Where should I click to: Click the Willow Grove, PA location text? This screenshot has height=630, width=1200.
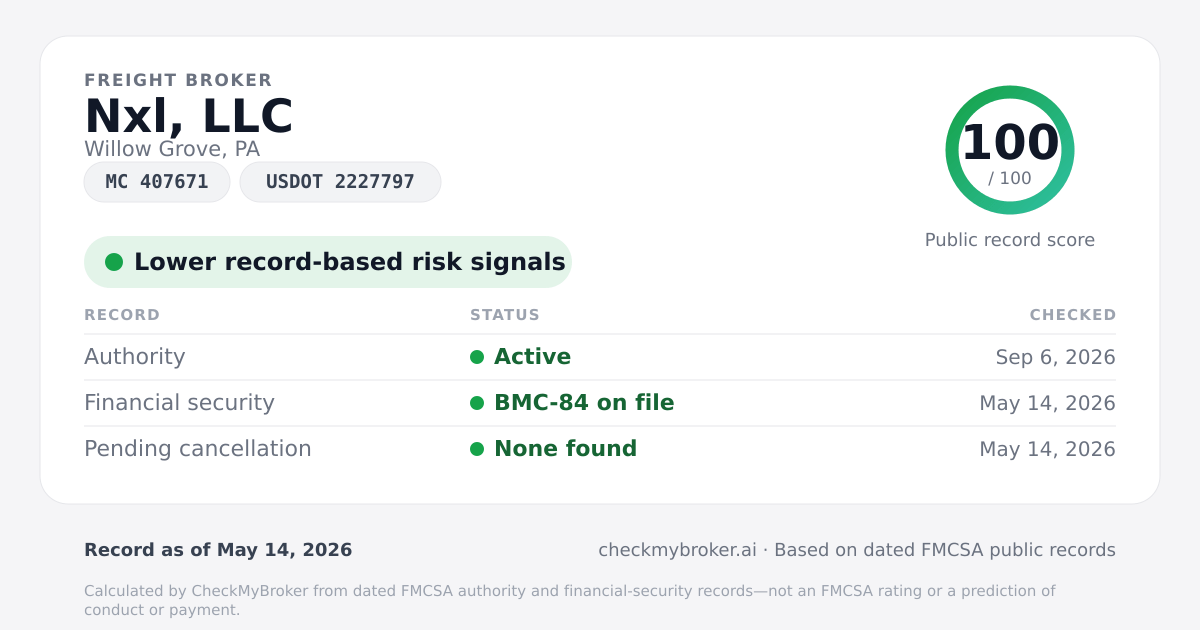coord(172,149)
